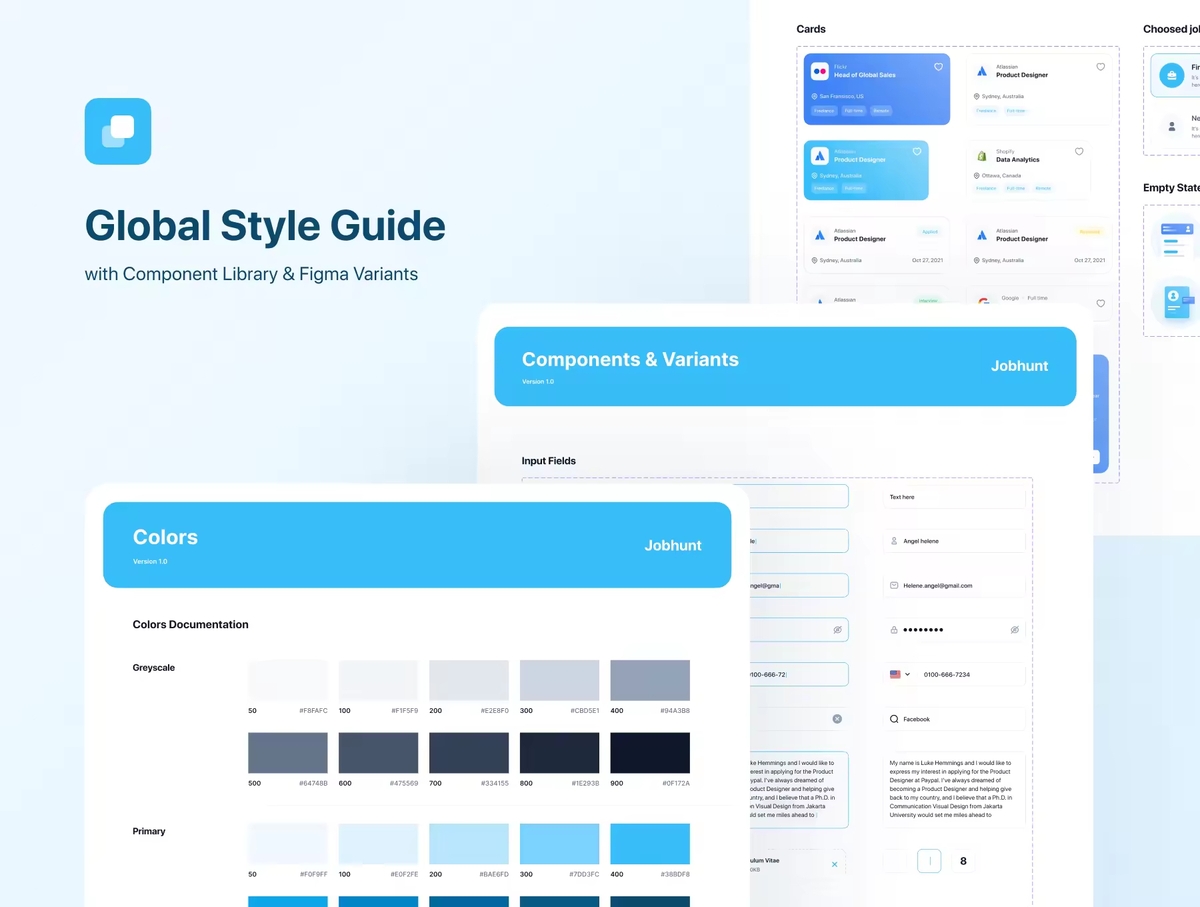Select the Greyscale 400 color swatch
Image resolution: width=1200 pixels, height=907 pixels.
point(649,680)
